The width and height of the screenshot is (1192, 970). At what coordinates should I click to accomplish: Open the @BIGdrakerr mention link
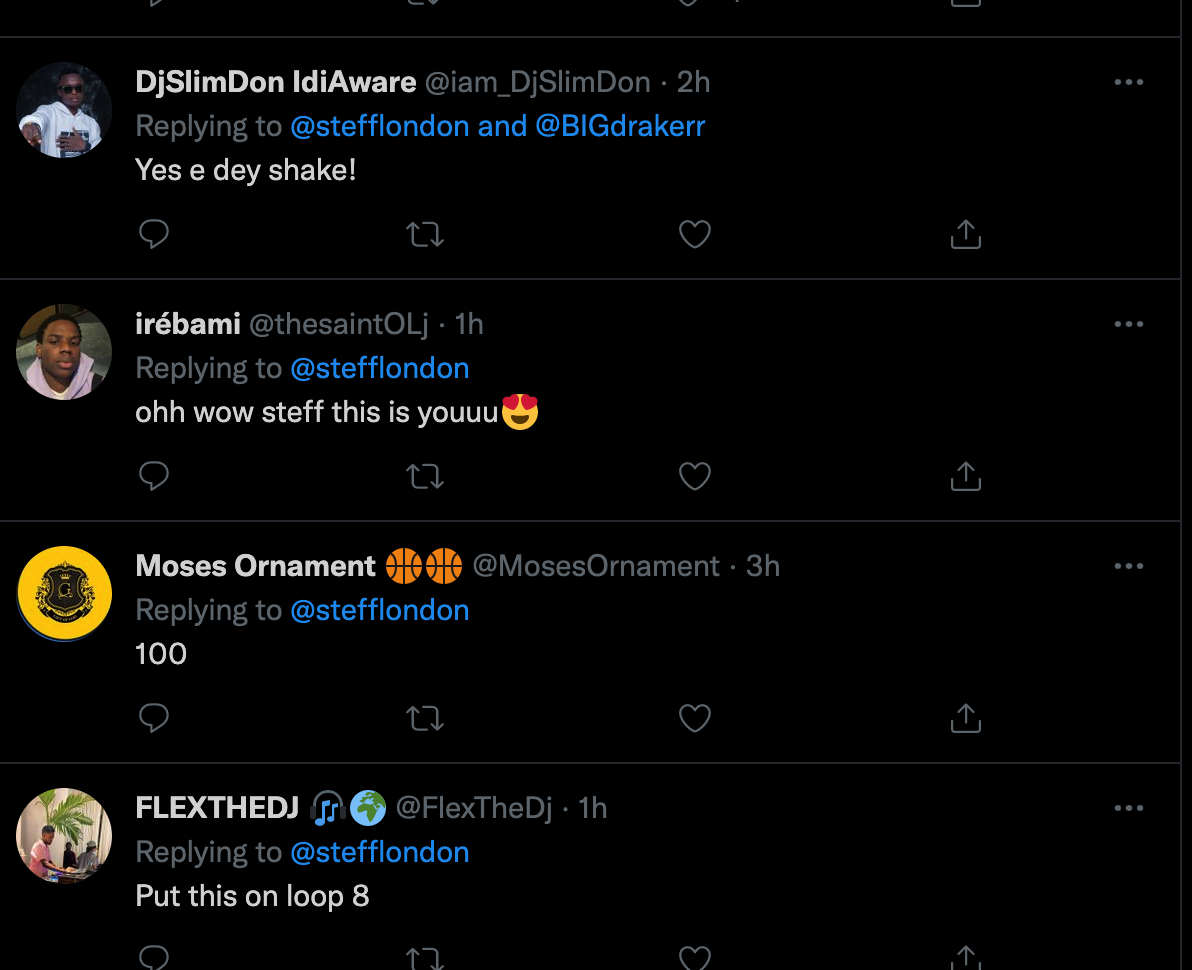pos(620,126)
